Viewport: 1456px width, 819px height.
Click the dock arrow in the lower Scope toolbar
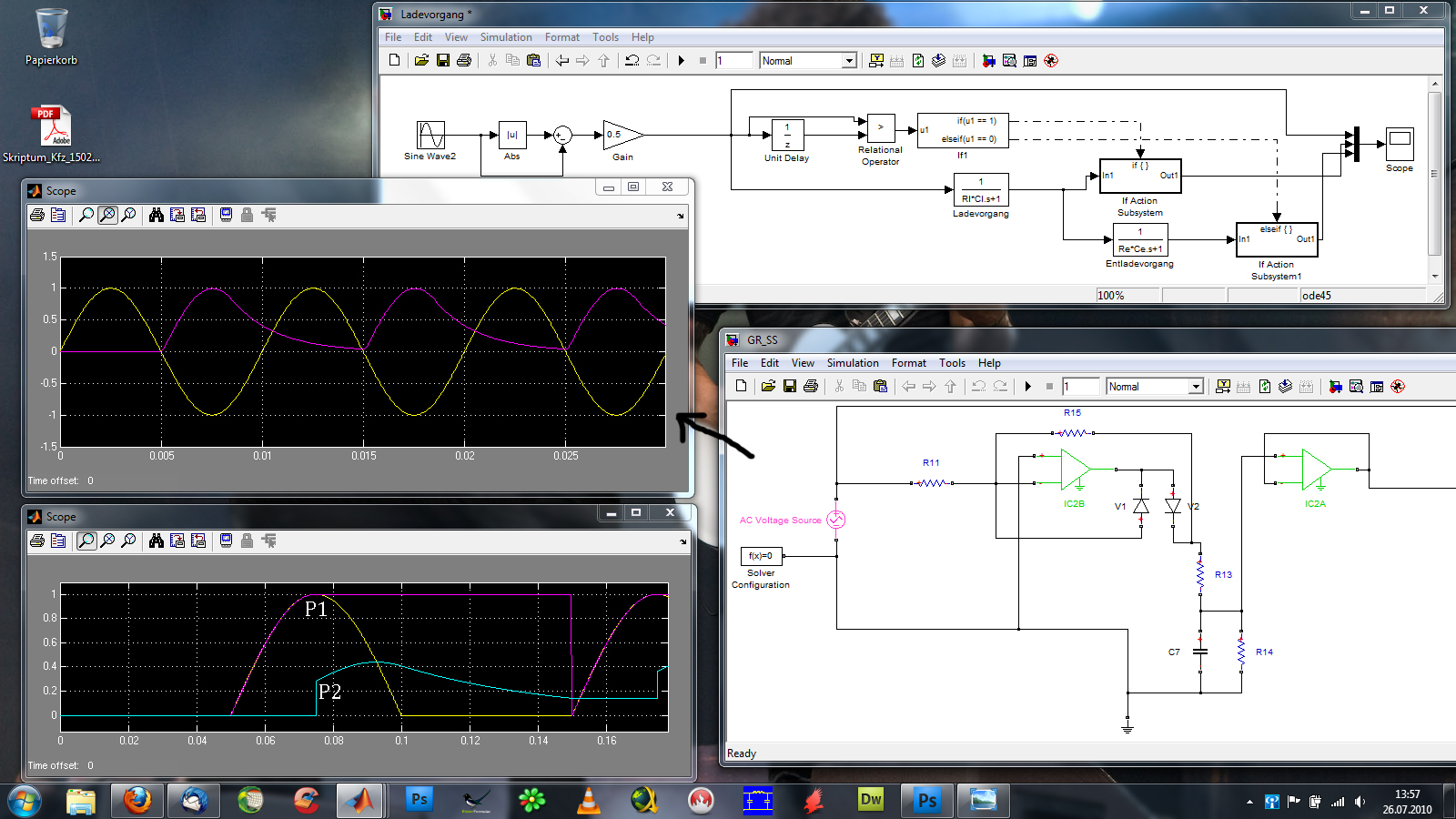click(x=682, y=542)
